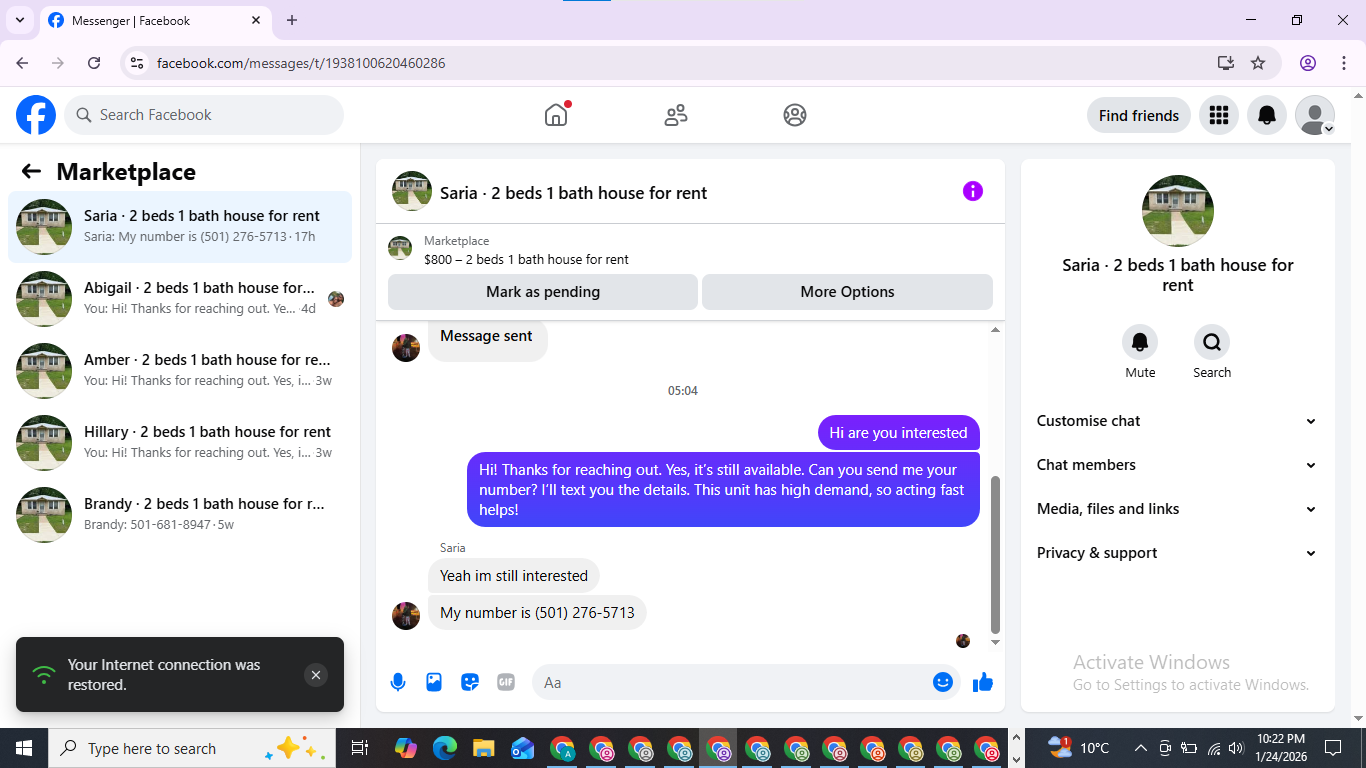Reload the page in browser toolbar
Image resolution: width=1366 pixels, height=768 pixels.
[94, 63]
